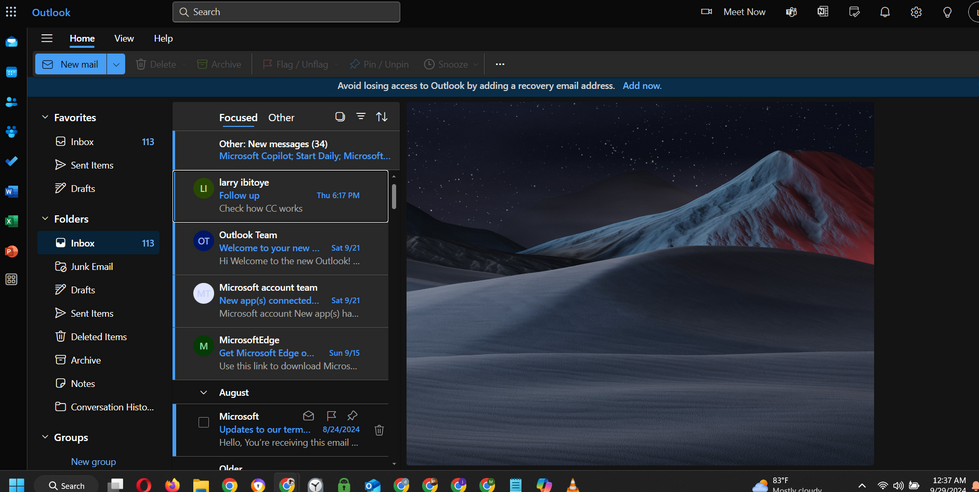The image size is (979, 492).
Task: Open Calendar from the left app rail
Action: pyautogui.click(x=11, y=72)
